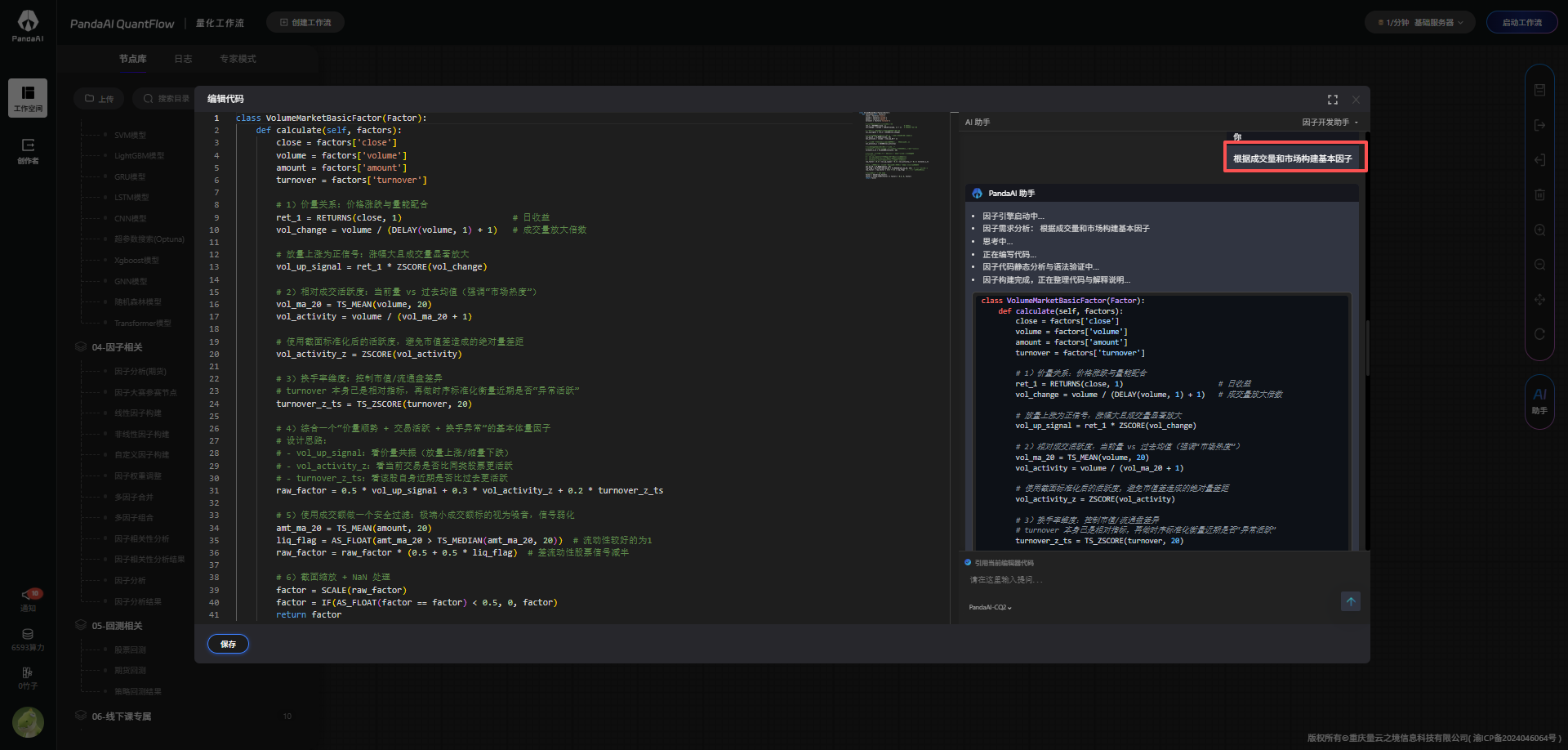The width and height of the screenshot is (1568, 750).
Task: Click the AI chat panel scrollbar
Action: tap(1367, 347)
